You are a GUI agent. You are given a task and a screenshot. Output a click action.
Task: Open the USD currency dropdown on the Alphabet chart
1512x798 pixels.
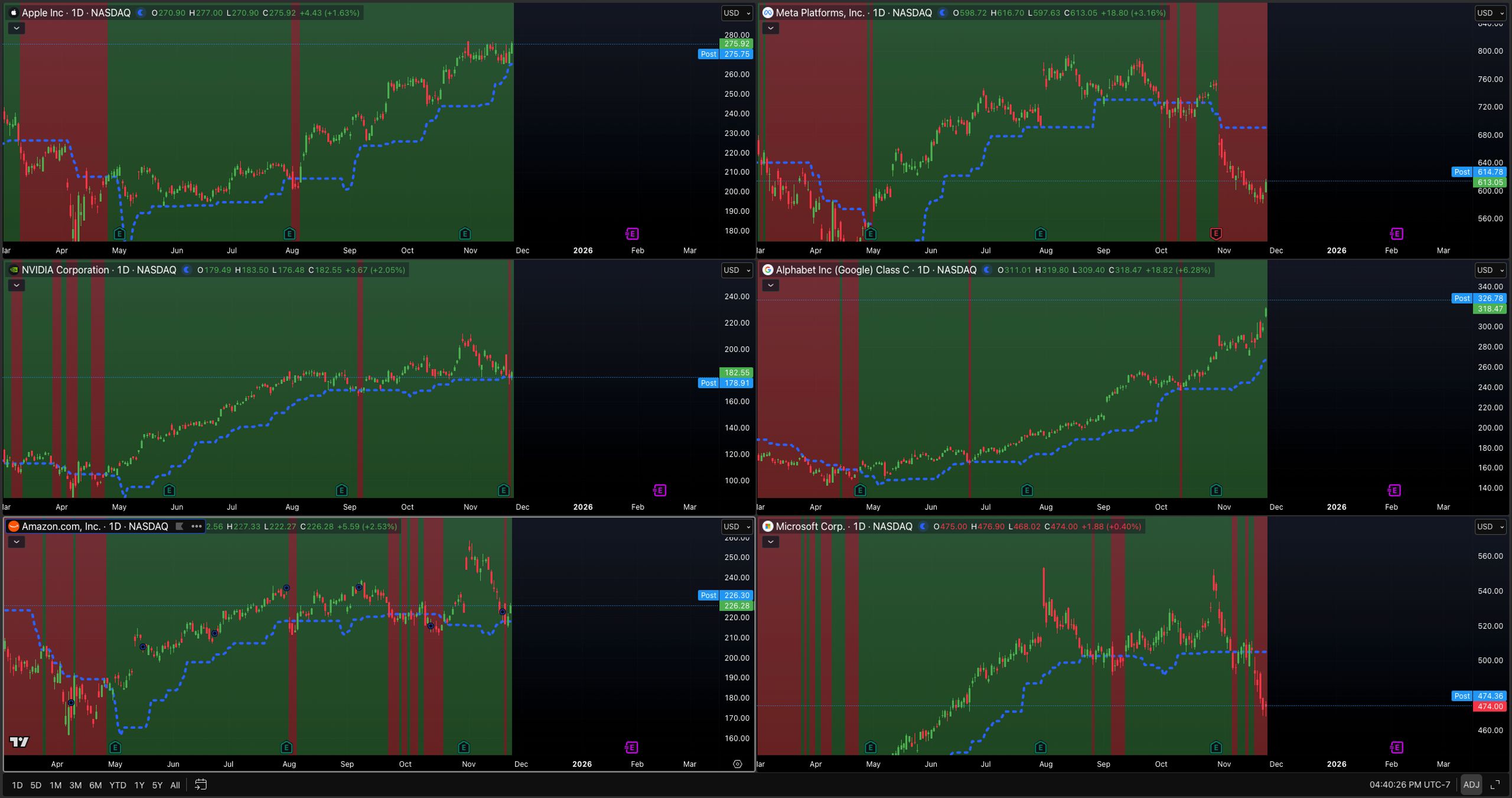coord(1490,270)
